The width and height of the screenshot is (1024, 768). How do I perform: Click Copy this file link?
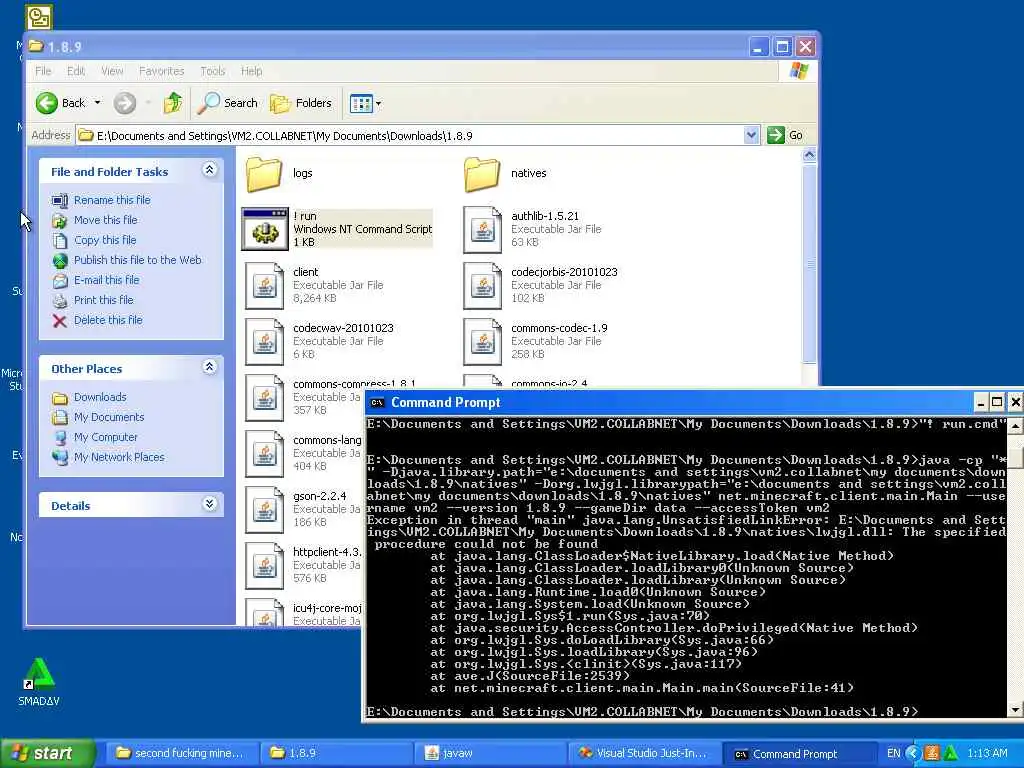coord(104,240)
